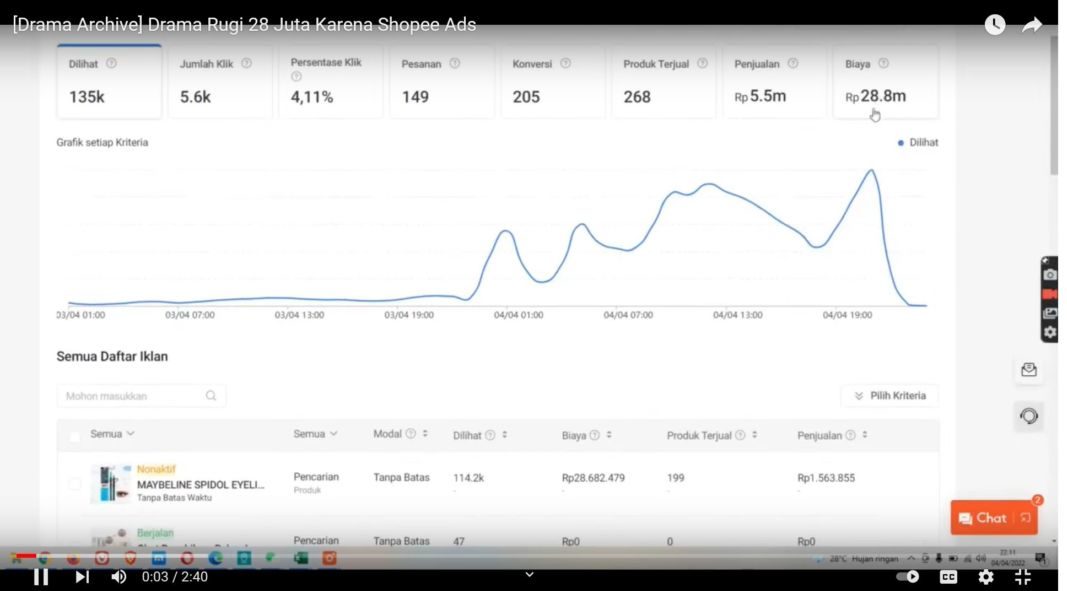Expand the first Semua filter dropdown
The image size is (1067, 591).
coord(112,434)
